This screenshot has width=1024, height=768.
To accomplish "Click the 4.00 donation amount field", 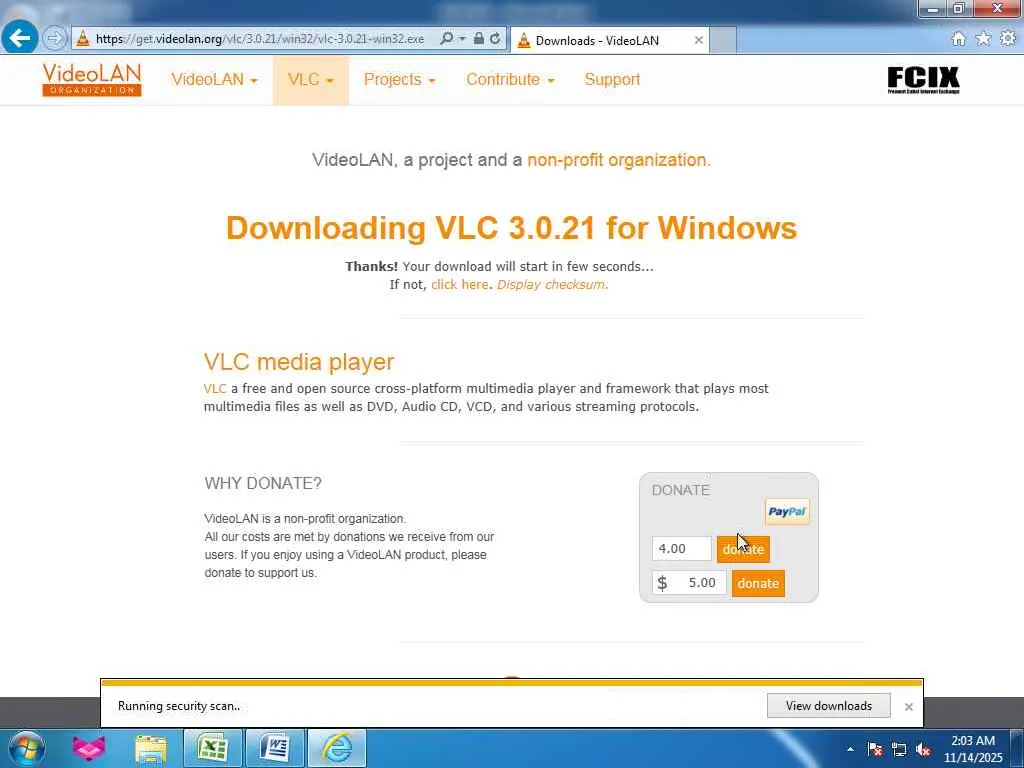I will click(x=682, y=549).
